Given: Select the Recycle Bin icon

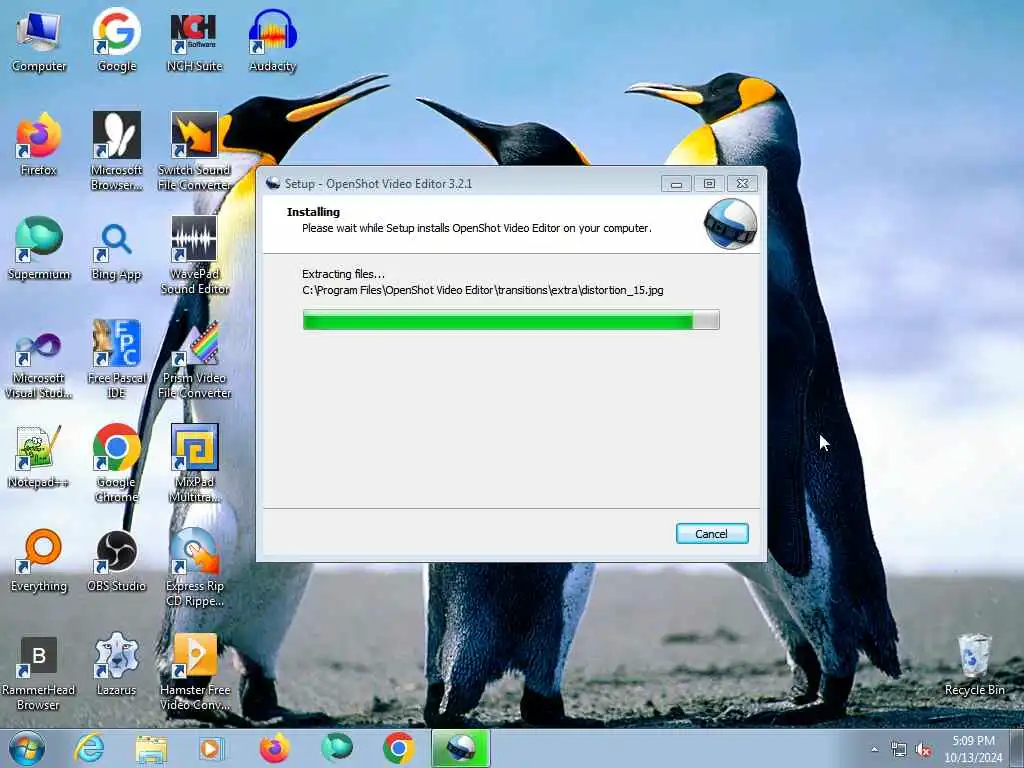Looking at the screenshot, I should tap(974, 665).
